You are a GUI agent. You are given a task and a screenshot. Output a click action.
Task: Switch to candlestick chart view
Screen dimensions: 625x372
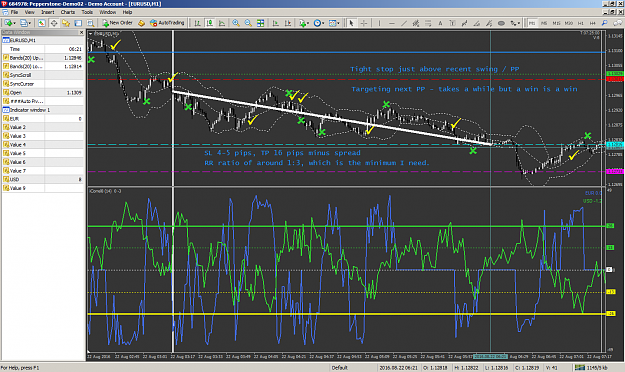[210, 23]
